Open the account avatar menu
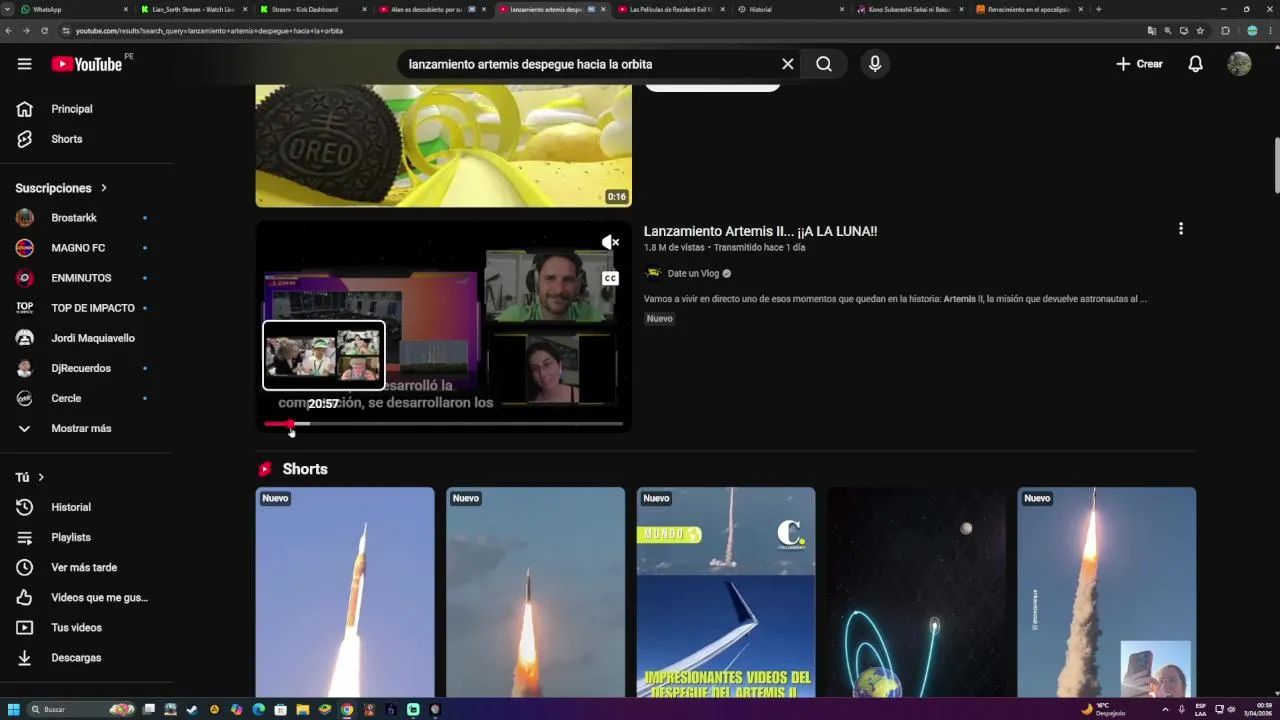Image resolution: width=1280 pixels, height=720 pixels. click(1239, 64)
